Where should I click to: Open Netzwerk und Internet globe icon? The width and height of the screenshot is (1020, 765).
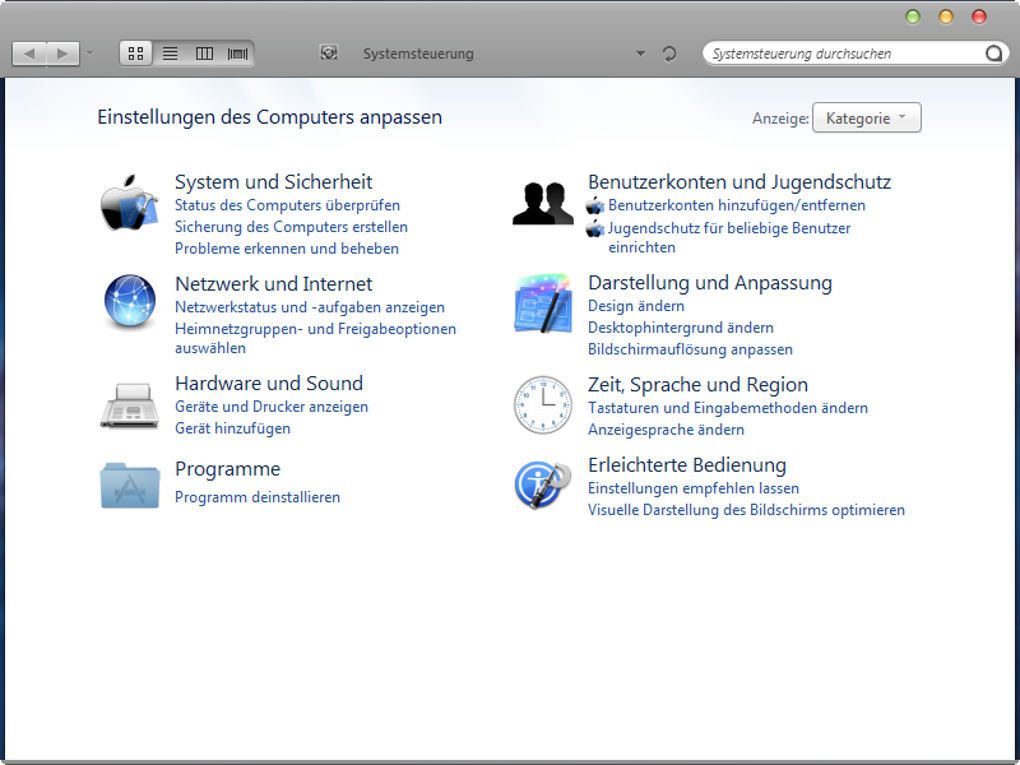[x=129, y=301]
